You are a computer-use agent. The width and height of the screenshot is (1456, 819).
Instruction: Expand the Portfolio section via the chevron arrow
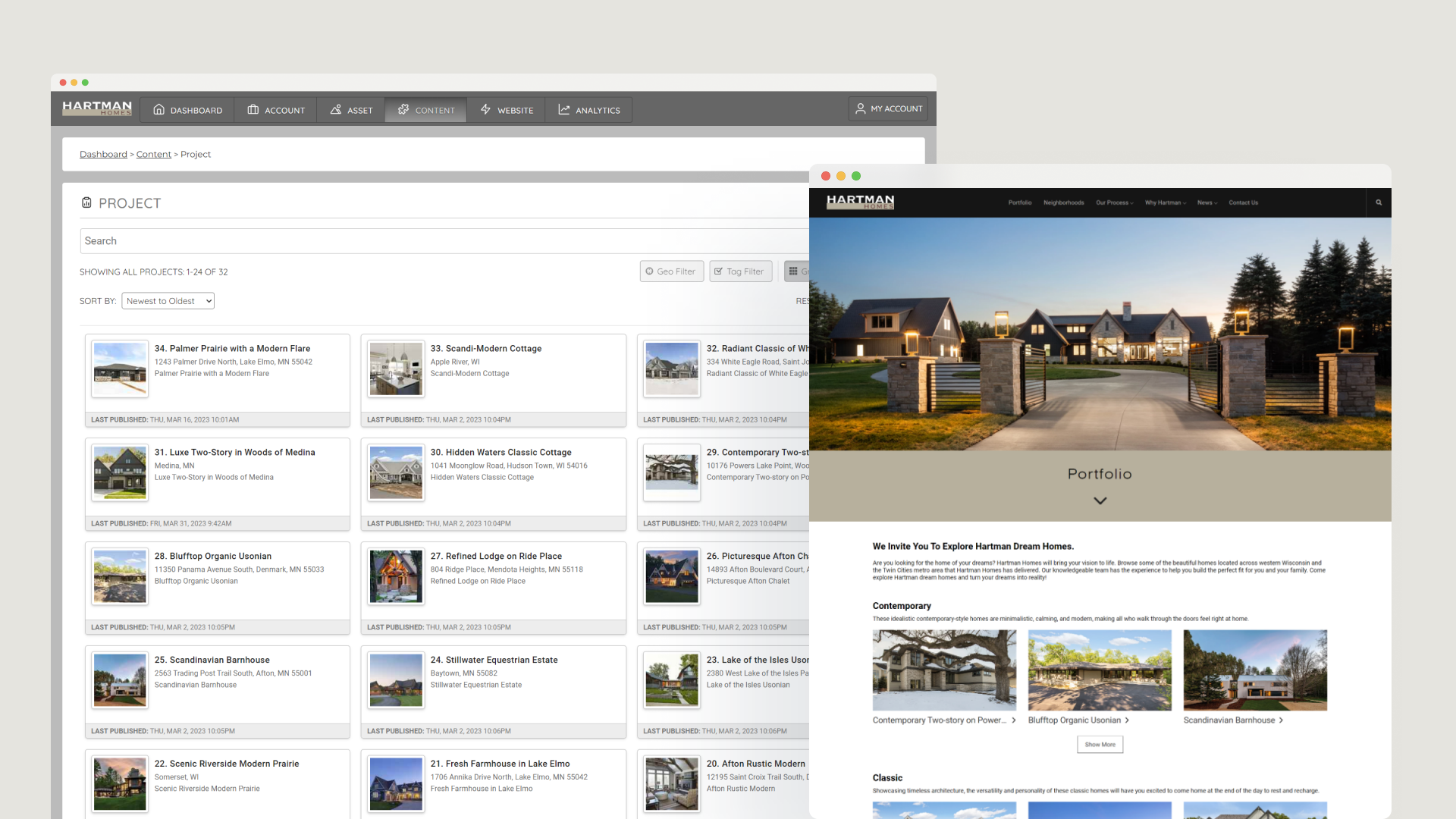[x=1100, y=500]
